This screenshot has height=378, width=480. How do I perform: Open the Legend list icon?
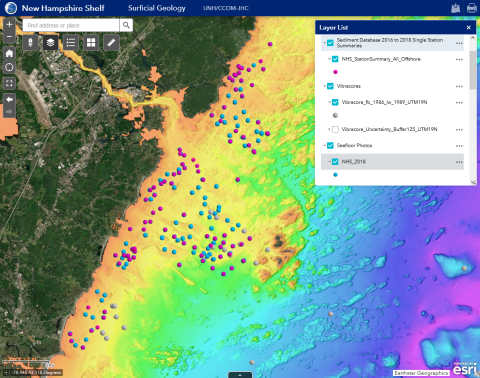71,43
